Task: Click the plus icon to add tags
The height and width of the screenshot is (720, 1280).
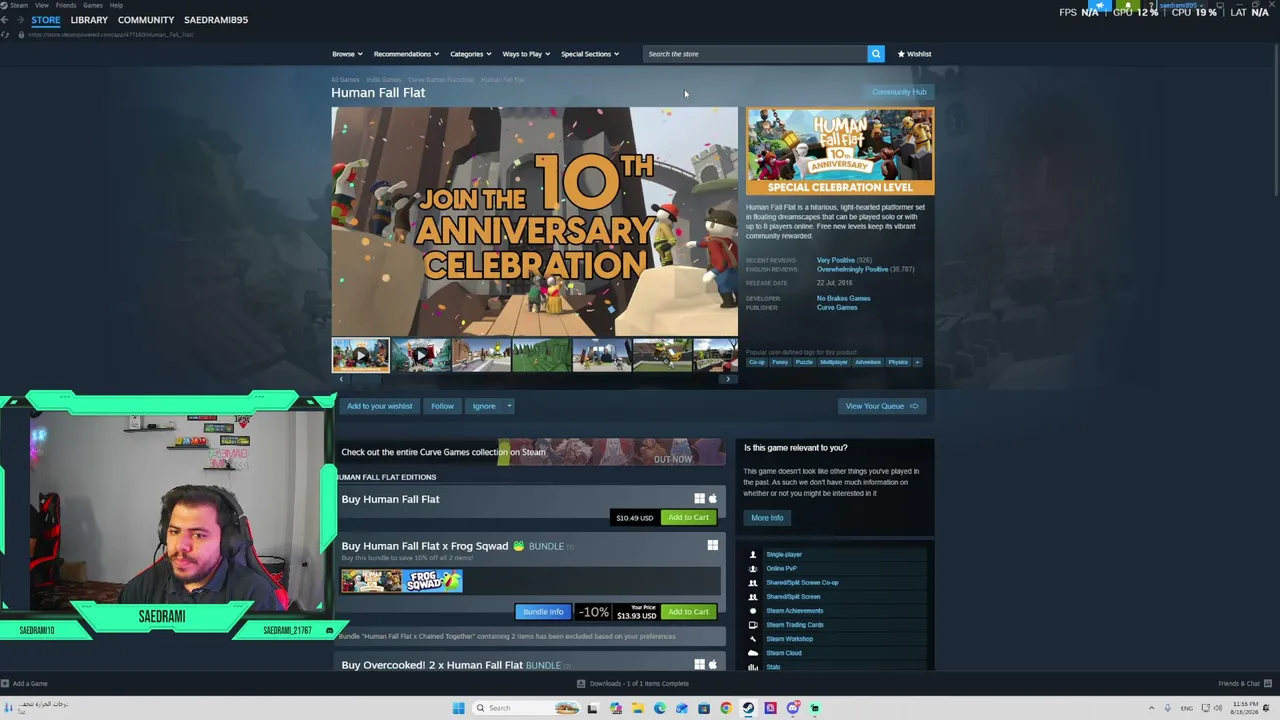Action: tap(917, 362)
